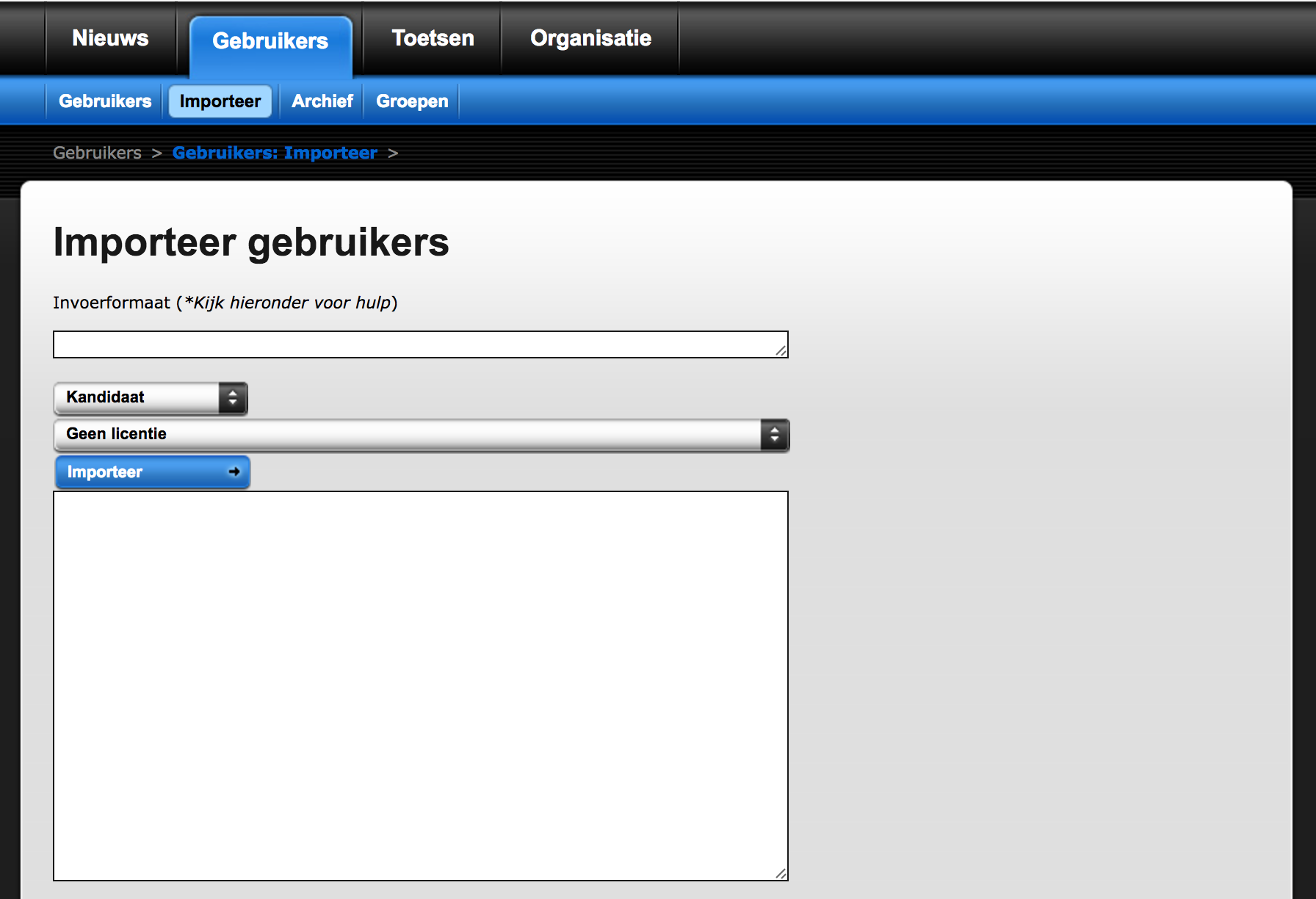
Task: Click the arrow icon on the Importeer button
Action: 234,472
